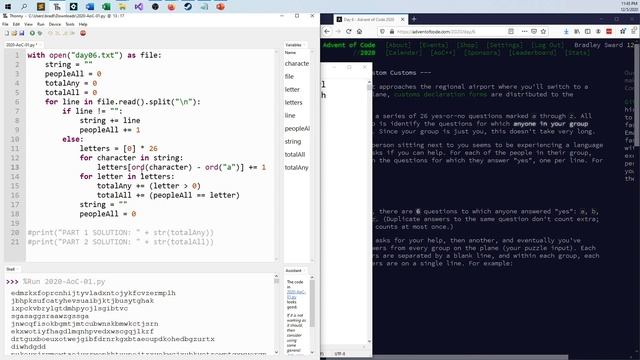The width and height of the screenshot is (640, 360).
Task: Click the [Calendar] link on Advent of Code
Action: pyautogui.click(x=404, y=53)
